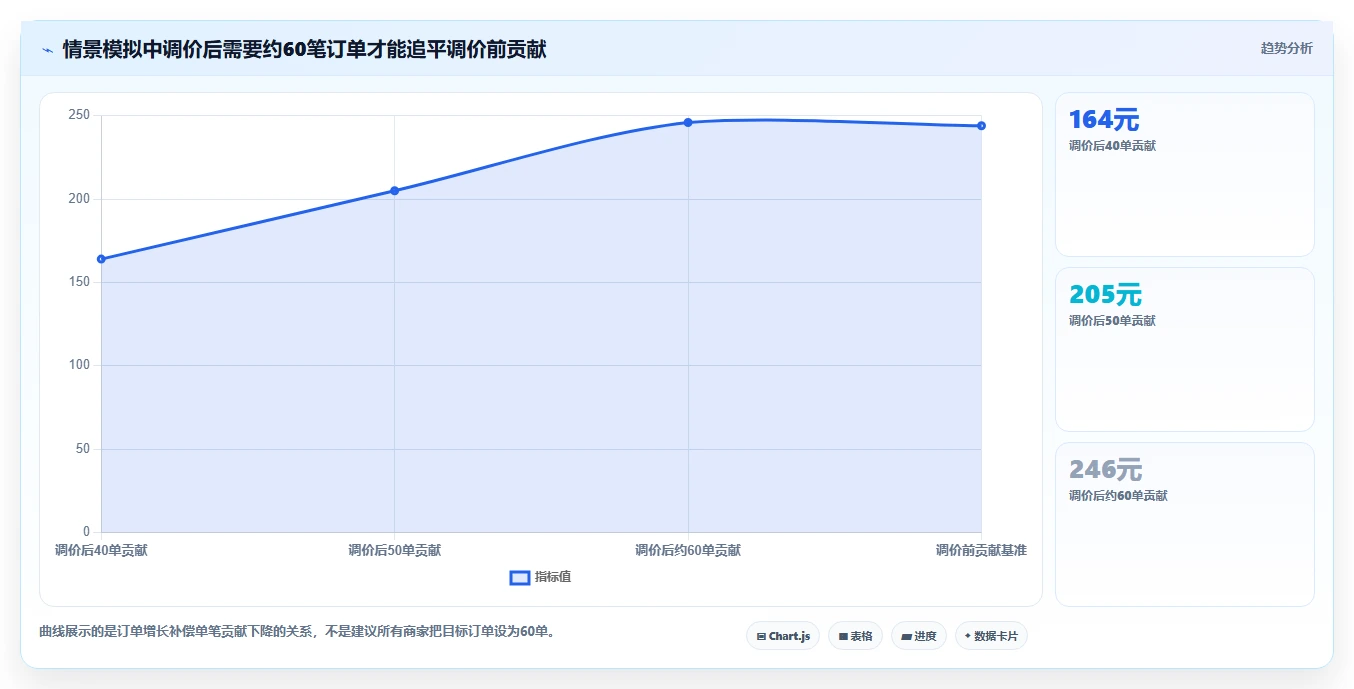Click the data point for 调价前贡献基准
1354x689 pixels.
[981, 126]
